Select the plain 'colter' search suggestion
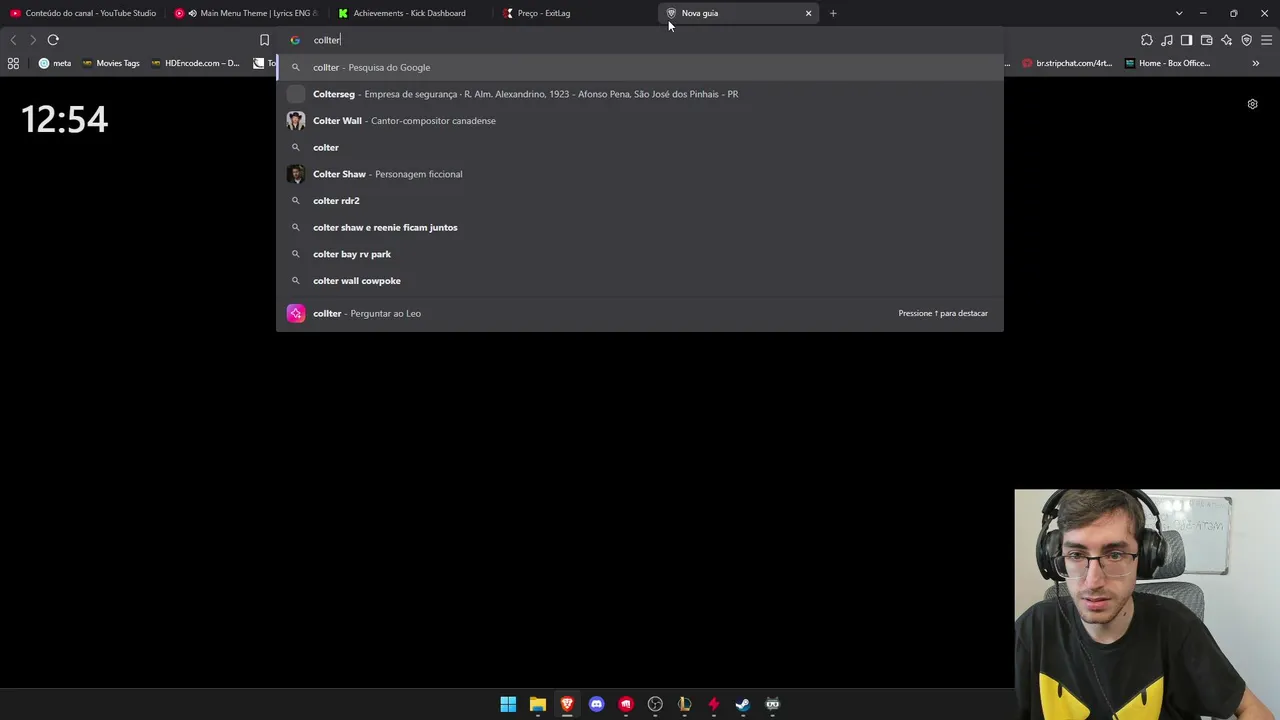Screen dimensions: 1280x720 [x=640, y=147]
